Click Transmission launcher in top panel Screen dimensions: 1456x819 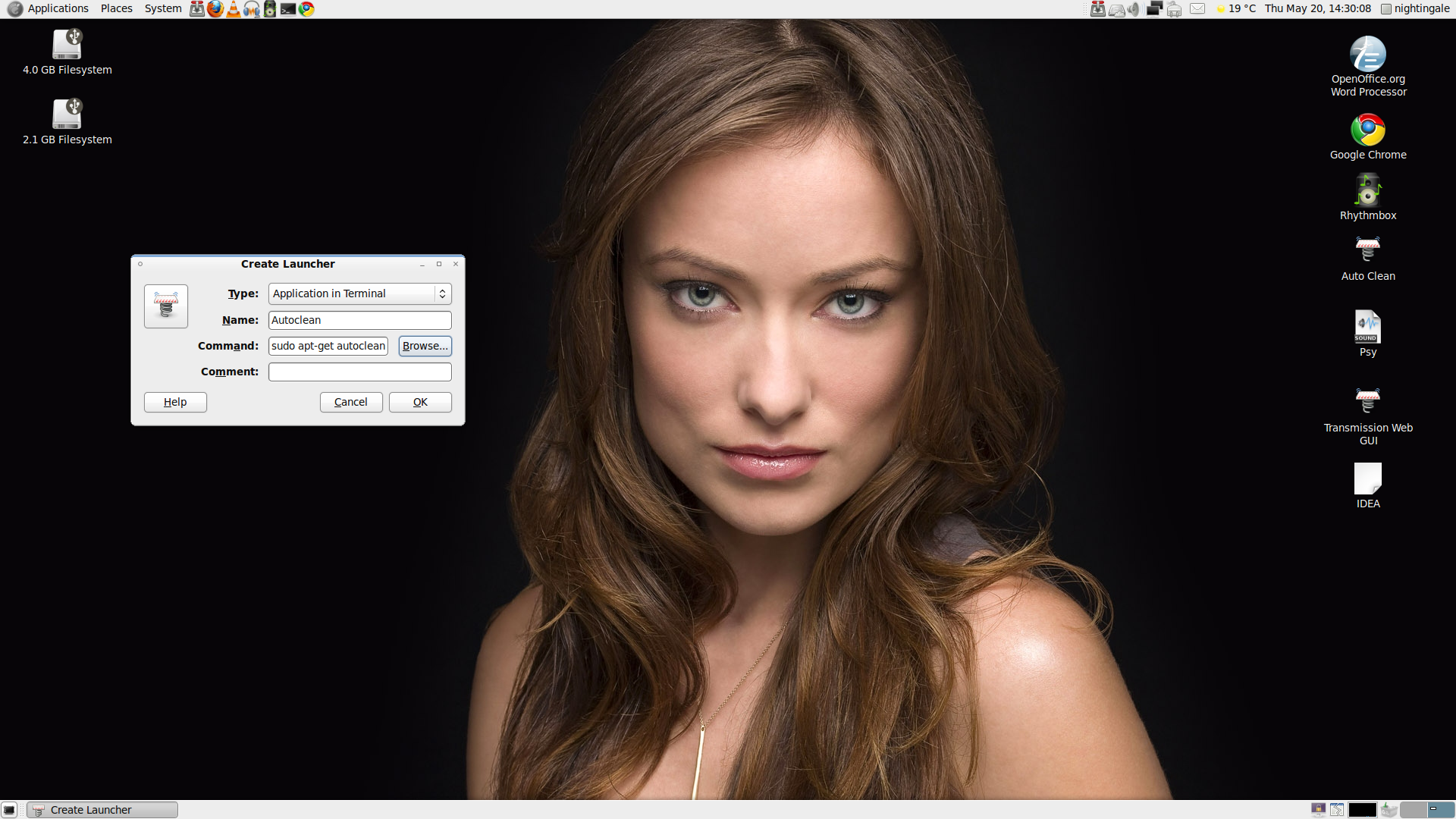[x=197, y=9]
